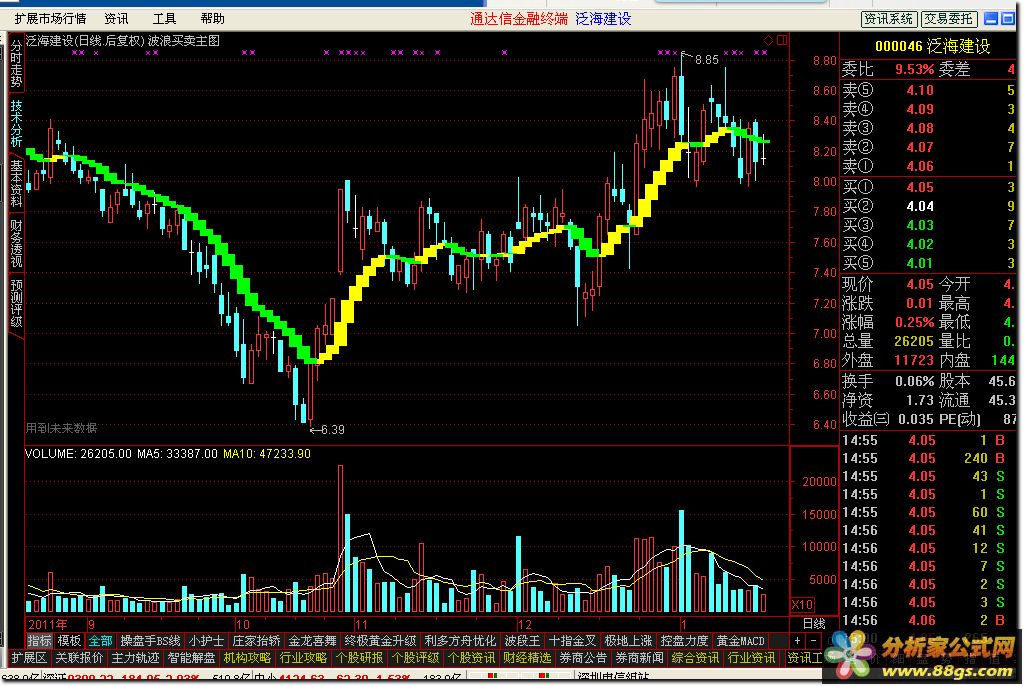Open the 智能解盘 tab
Screen dimensions: 1024x686
[x=191, y=658]
